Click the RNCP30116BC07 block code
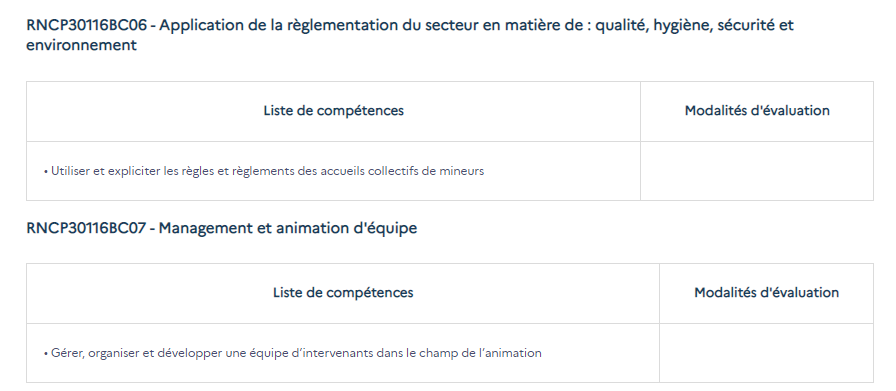Screen dimensions: 896x391 tap(86, 228)
